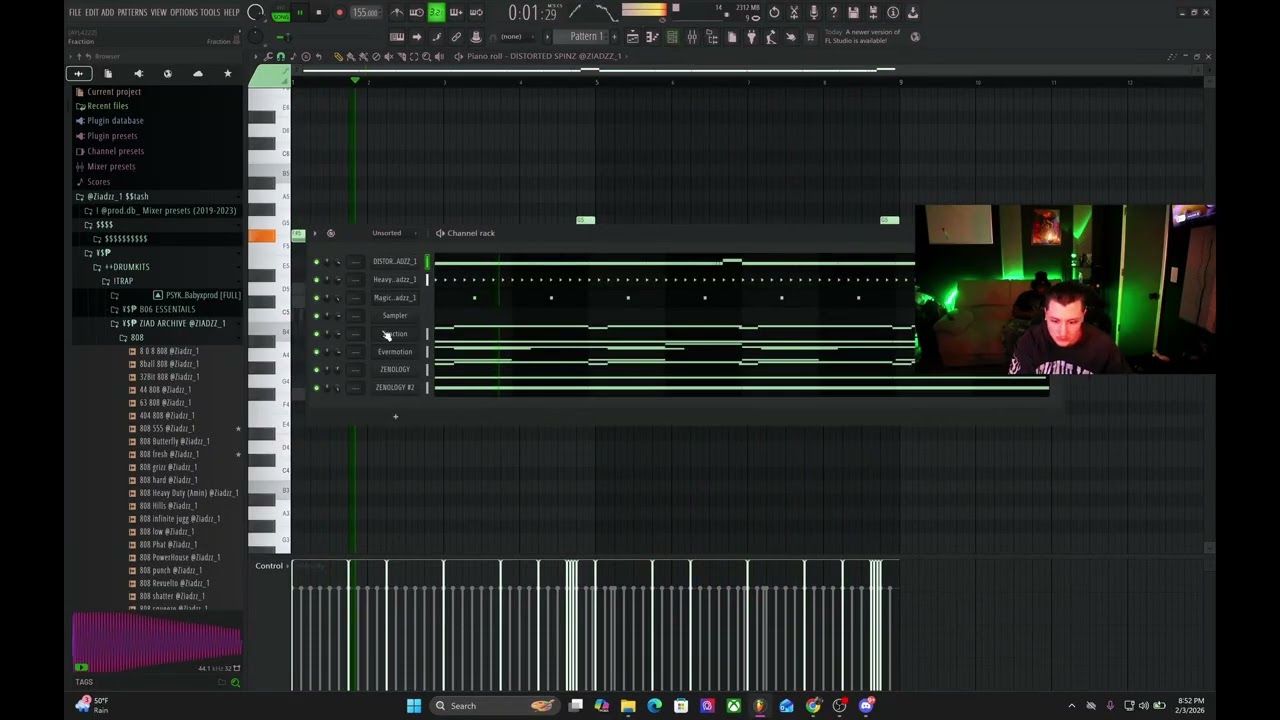This screenshot has width=1280, height=720.
Task: Mute the DISTOR..ADZZ_1 channel green light
Action: point(316,262)
